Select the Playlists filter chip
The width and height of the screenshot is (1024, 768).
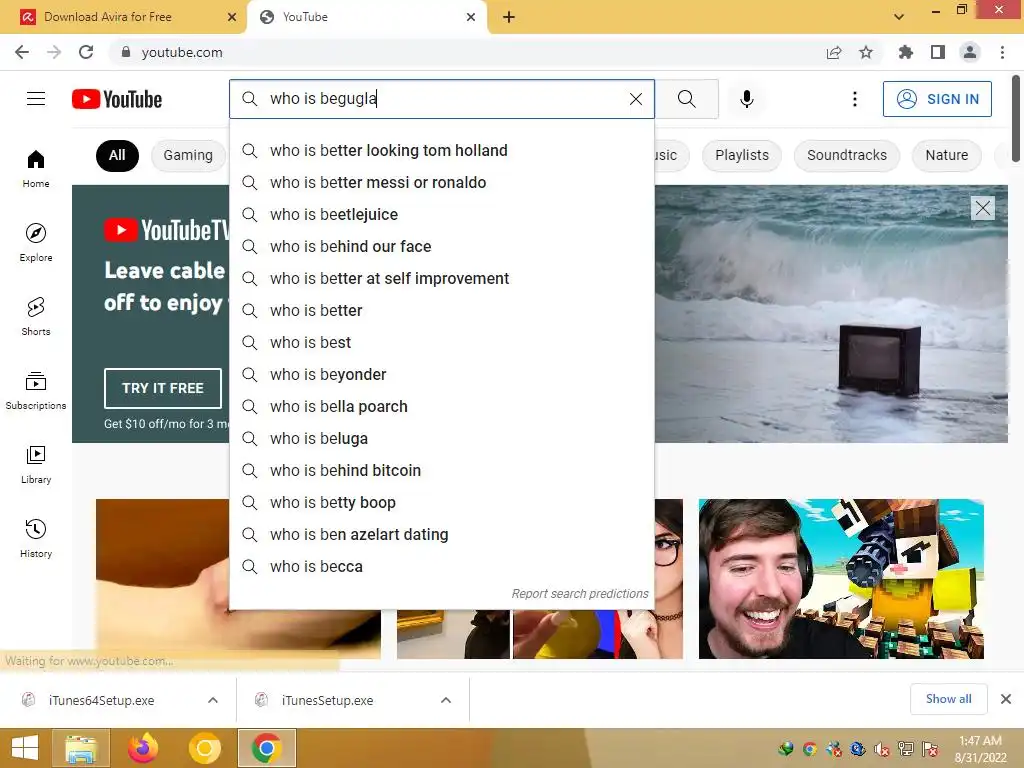742,155
